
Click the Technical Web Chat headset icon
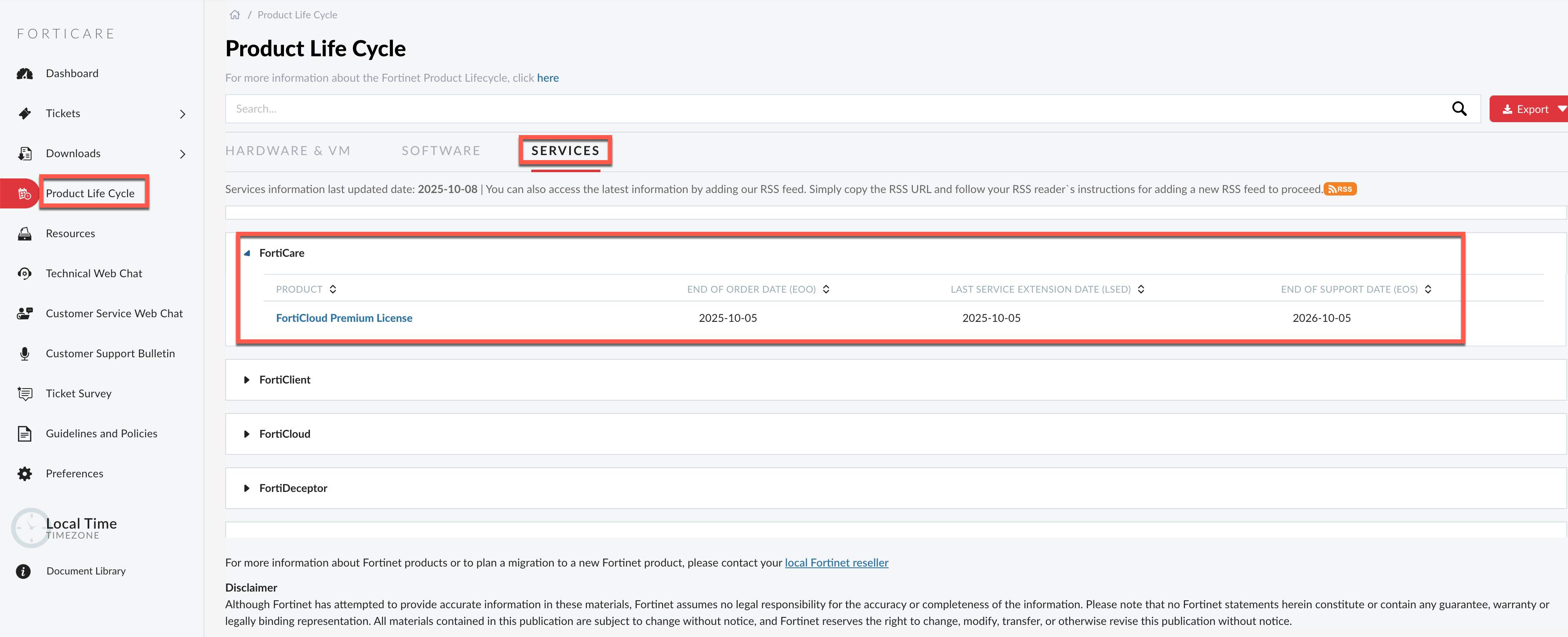point(25,274)
